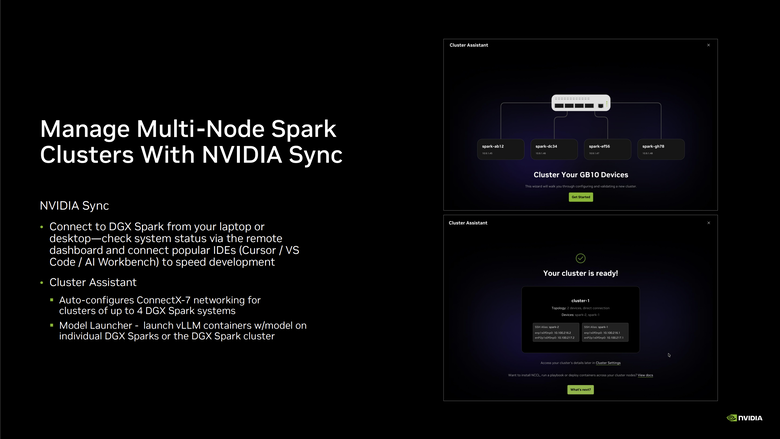
Task: Click the Cluster Your GB10 Devices heading
Action: [x=581, y=175]
